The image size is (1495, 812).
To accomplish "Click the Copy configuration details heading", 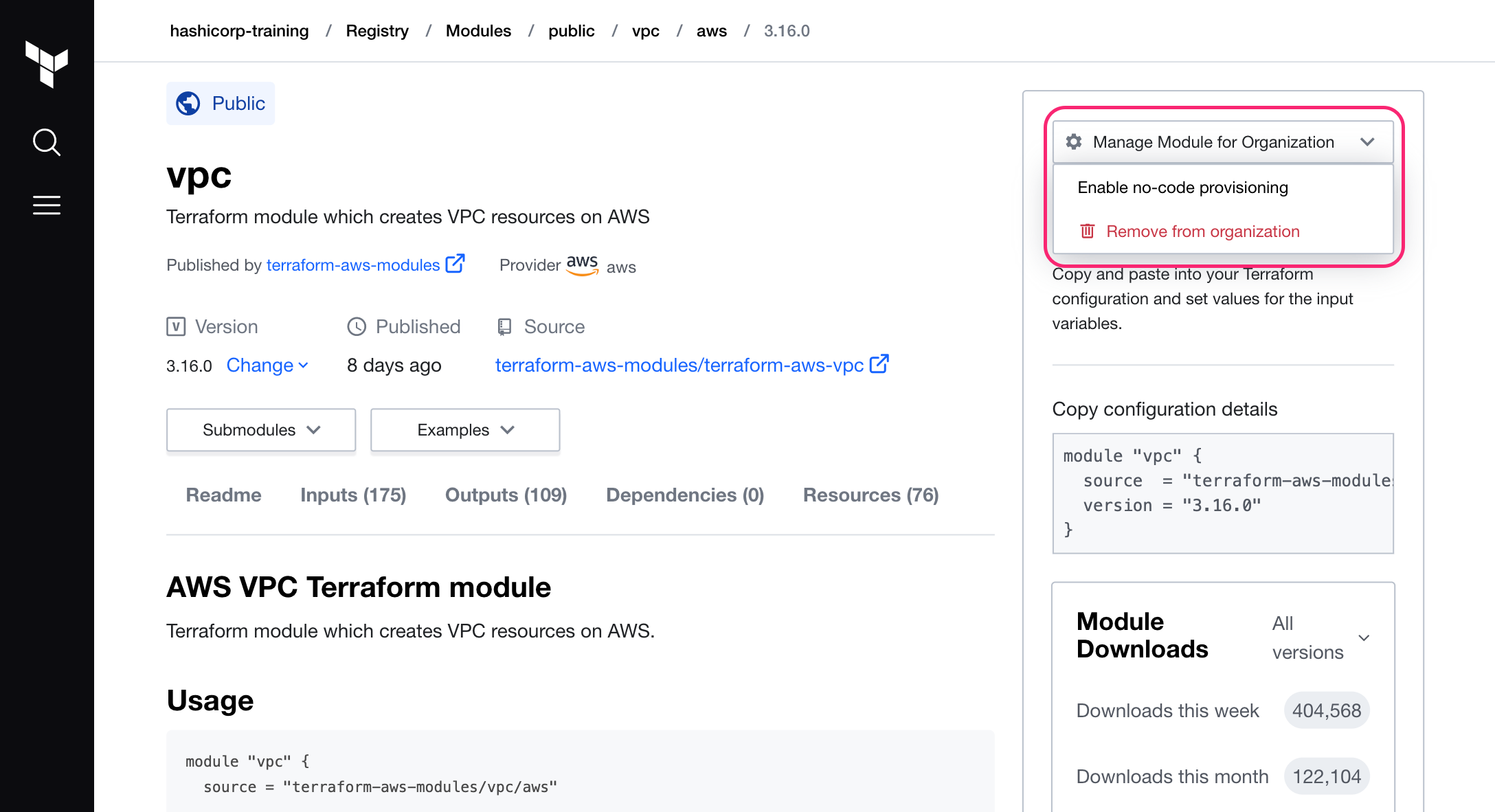I will (x=1165, y=409).
